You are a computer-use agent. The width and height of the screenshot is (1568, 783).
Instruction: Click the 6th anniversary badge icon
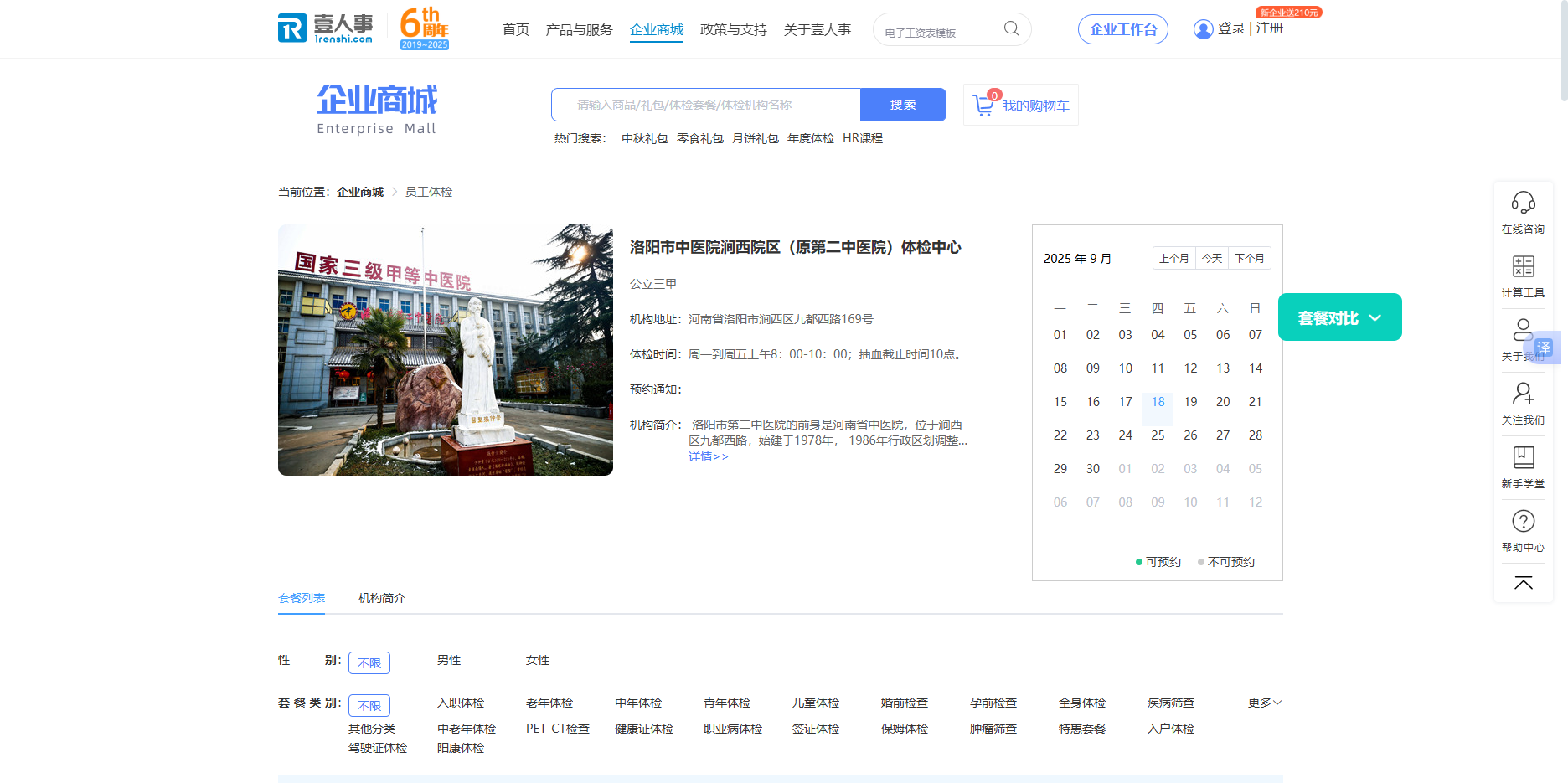coord(425,28)
